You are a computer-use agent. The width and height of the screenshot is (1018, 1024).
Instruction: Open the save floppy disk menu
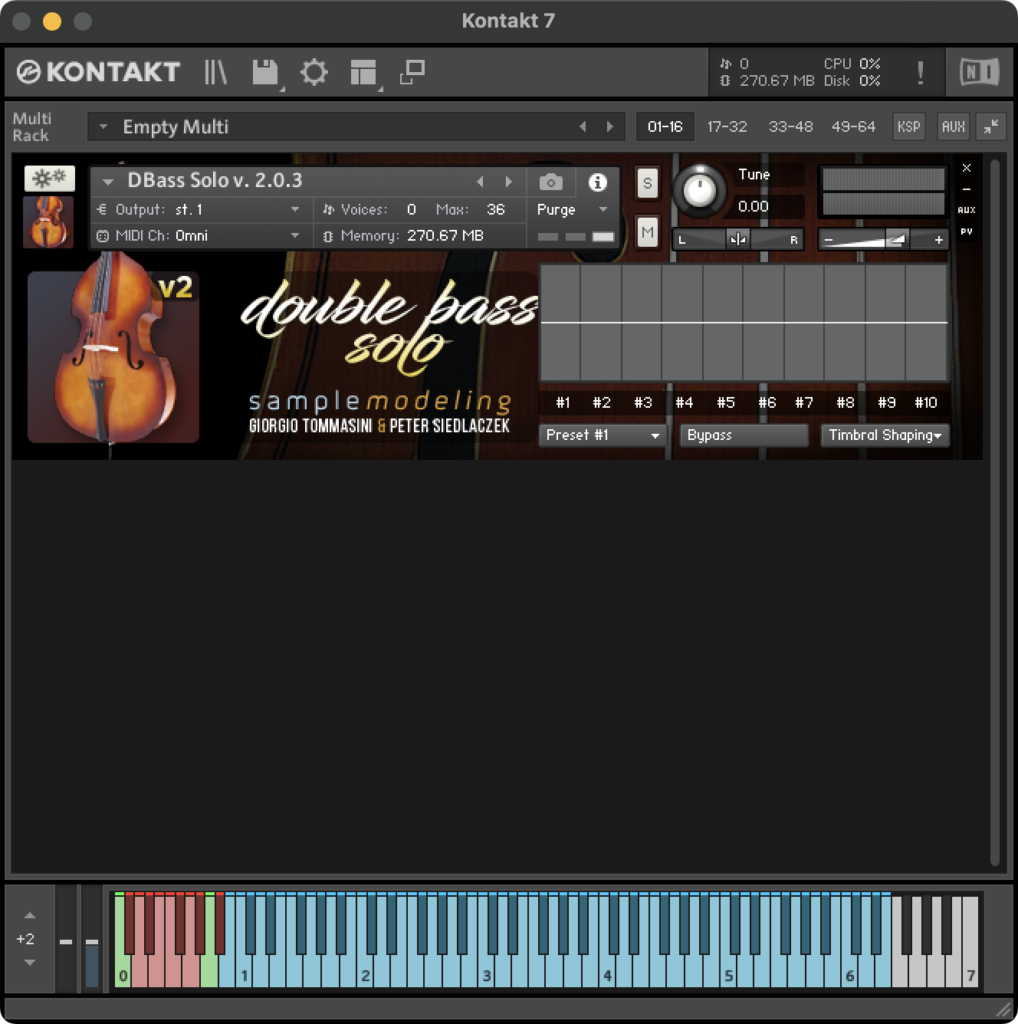tap(265, 72)
